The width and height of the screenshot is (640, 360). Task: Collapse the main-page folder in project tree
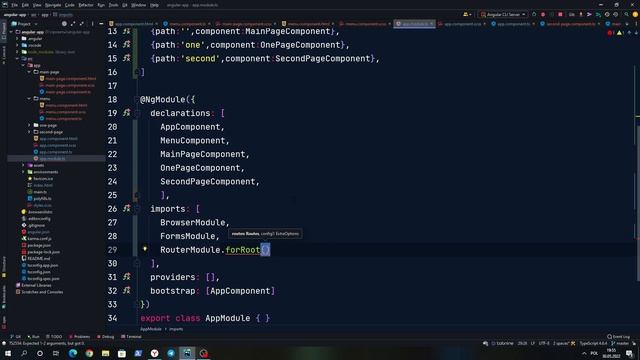click(x=29, y=72)
